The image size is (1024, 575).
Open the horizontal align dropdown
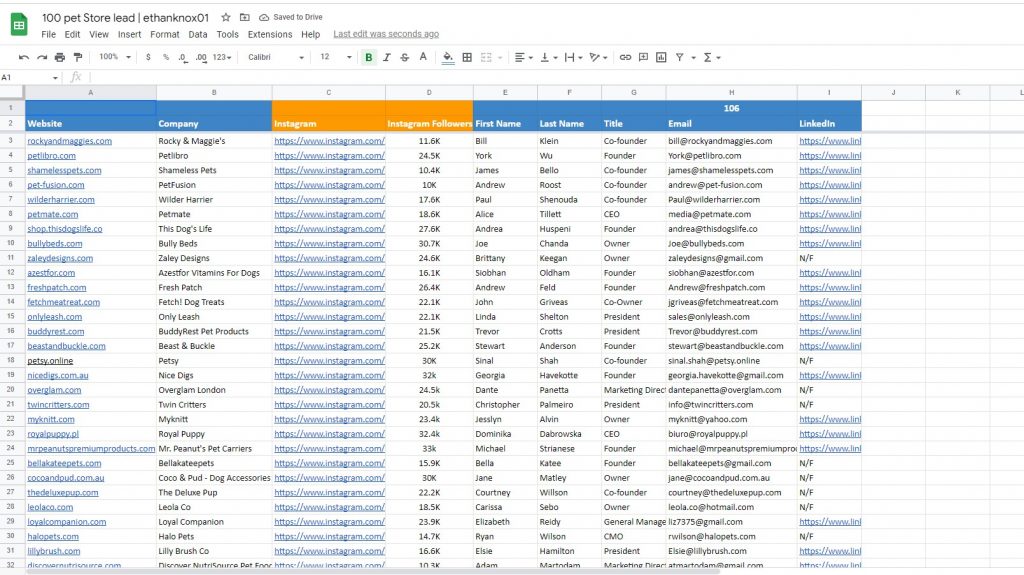(524, 58)
